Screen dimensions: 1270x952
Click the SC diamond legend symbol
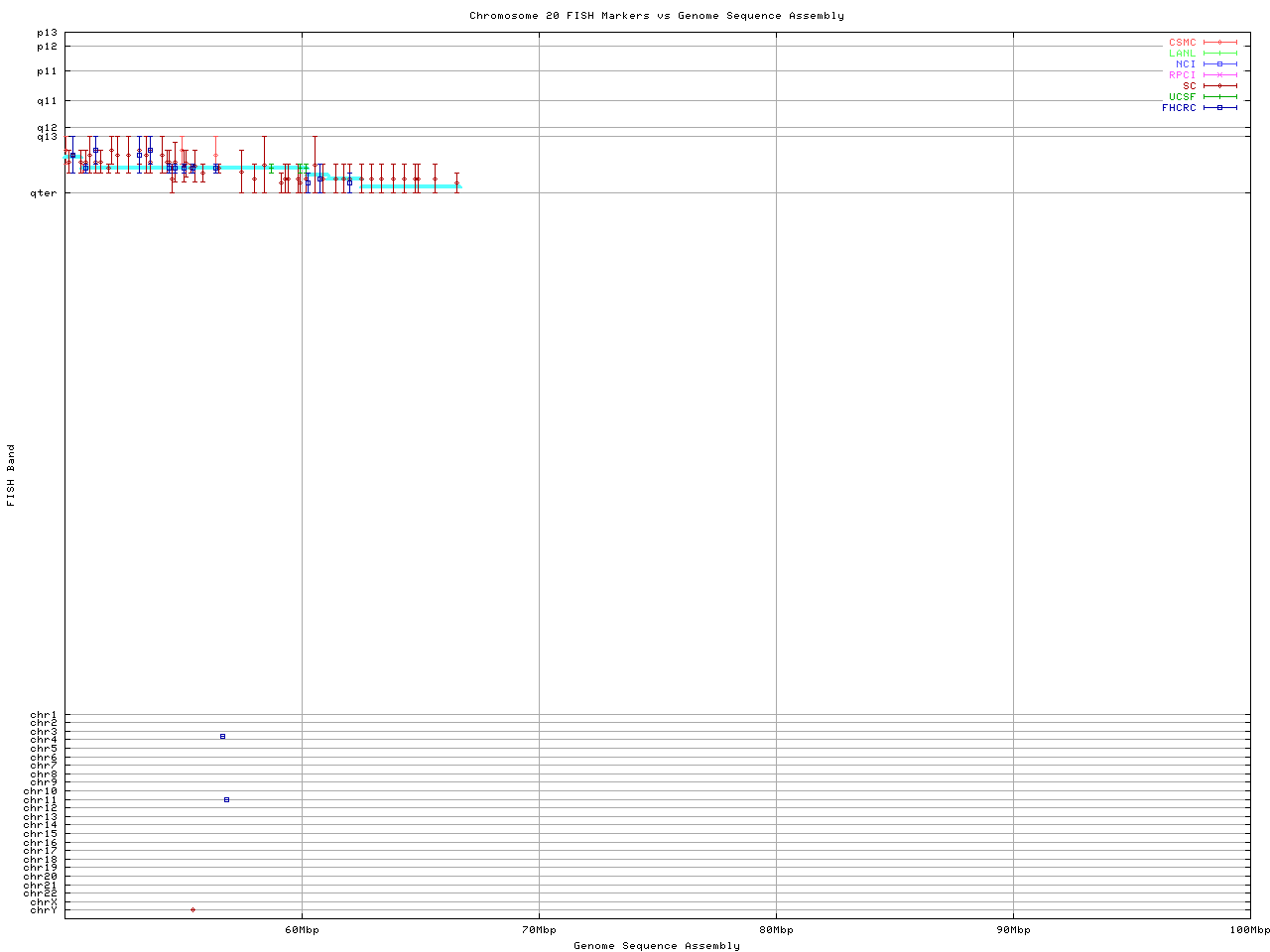coord(1219,86)
